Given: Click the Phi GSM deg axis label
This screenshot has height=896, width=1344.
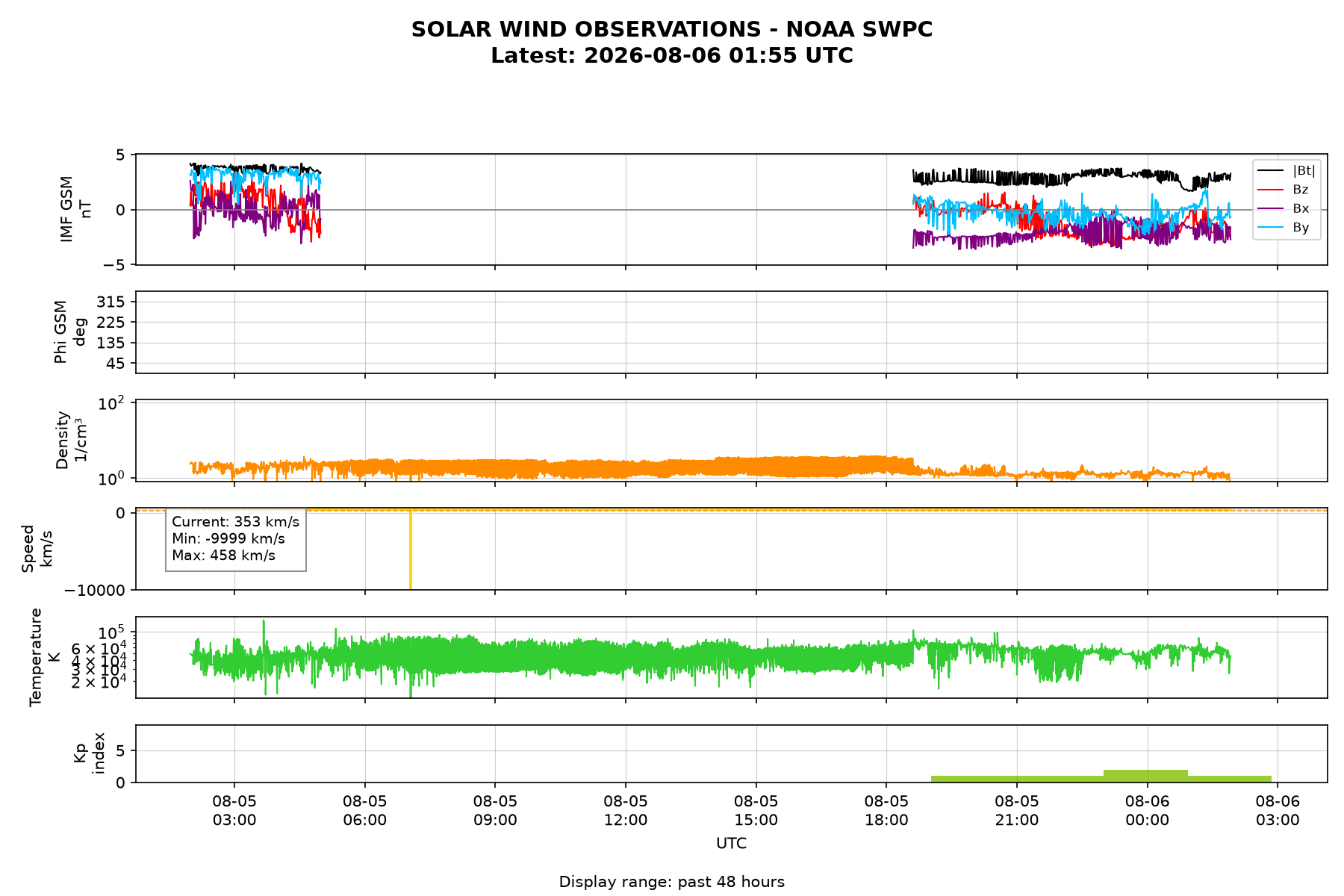Looking at the screenshot, I should (71, 332).
